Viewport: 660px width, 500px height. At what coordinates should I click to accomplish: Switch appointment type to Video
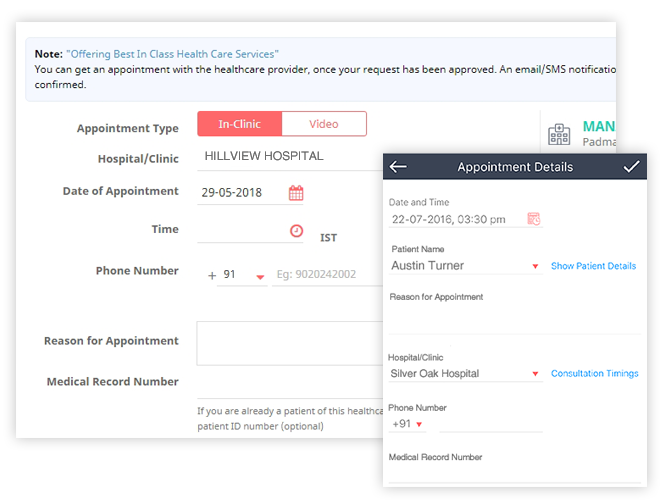click(x=324, y=124)
